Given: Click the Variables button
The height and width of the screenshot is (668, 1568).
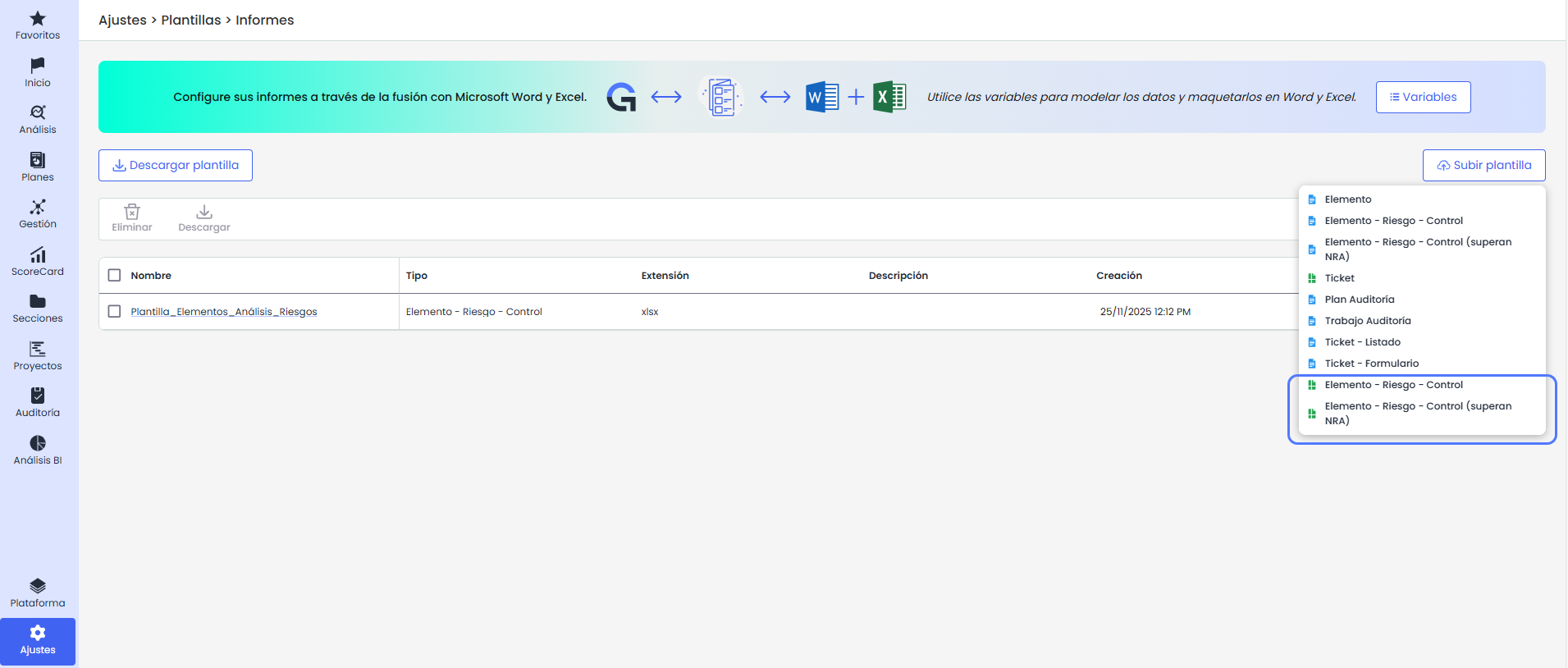Looking at the screenshot, I should (1423, 97).
